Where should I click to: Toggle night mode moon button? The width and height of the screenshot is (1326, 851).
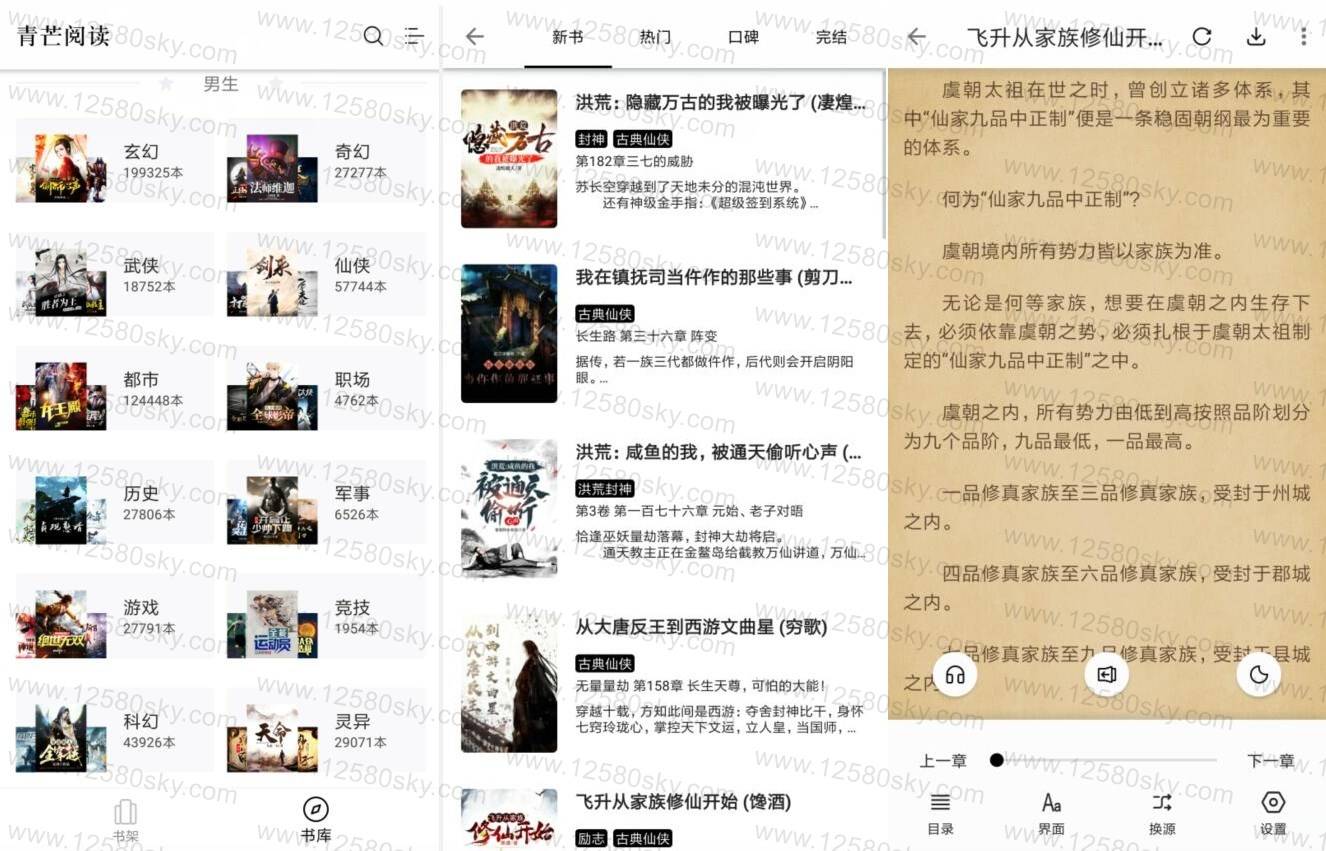pyautogui.click(x=1259, y=674)
